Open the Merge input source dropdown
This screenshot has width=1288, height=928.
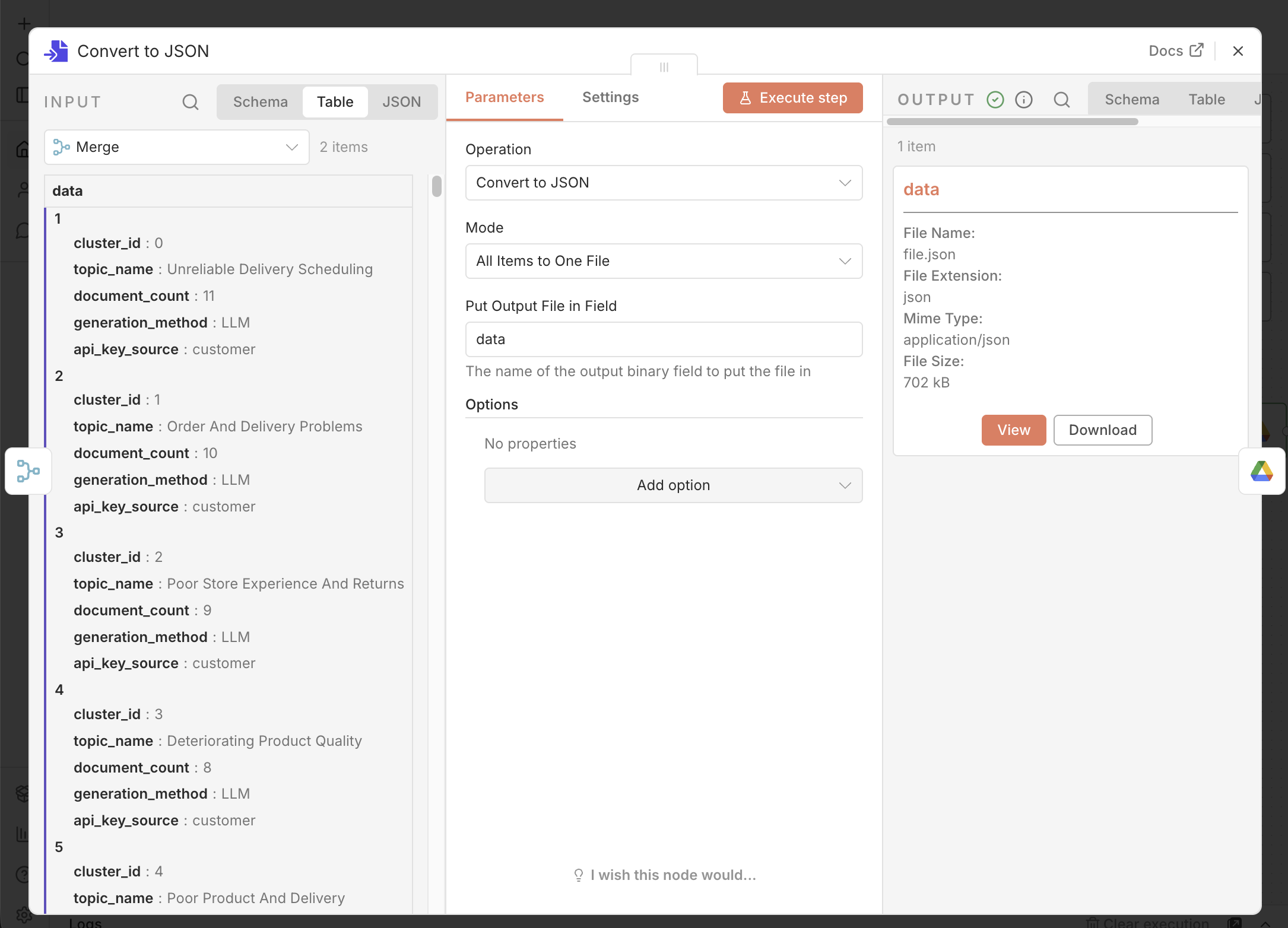point(176,147)
